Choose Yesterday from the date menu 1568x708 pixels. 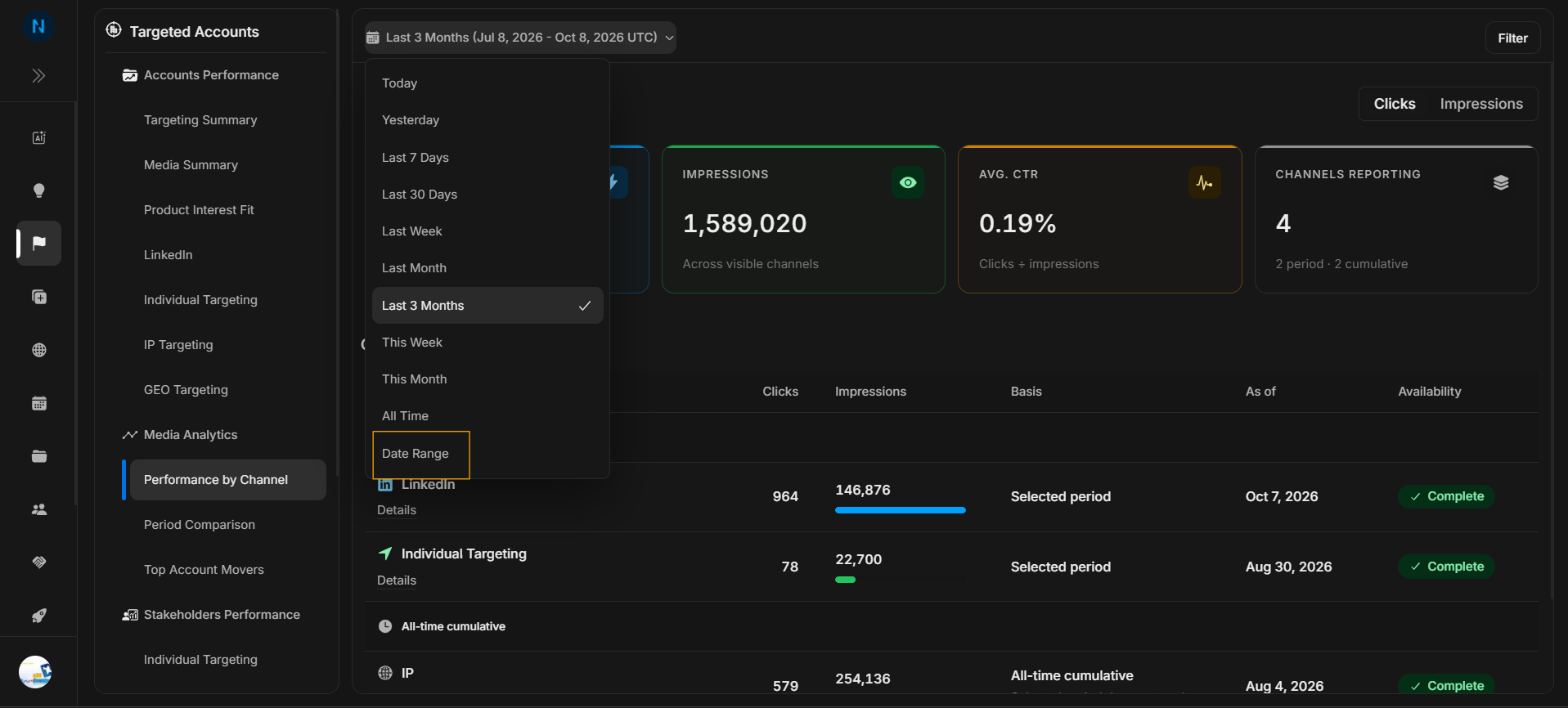487,120
